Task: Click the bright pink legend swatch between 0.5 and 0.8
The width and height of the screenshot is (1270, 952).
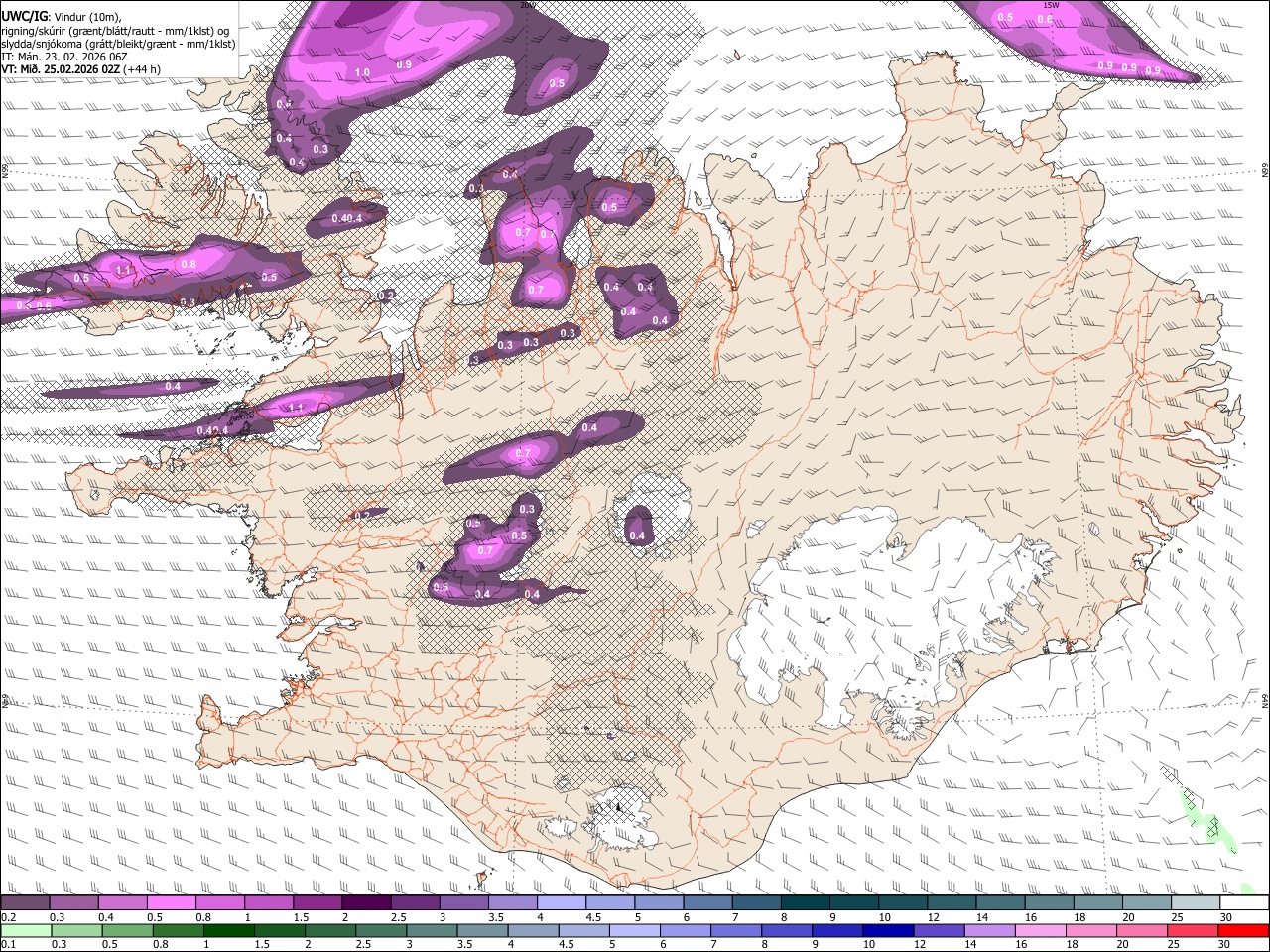Action: [171, 903]
